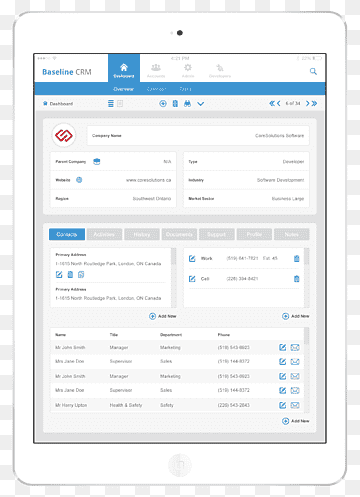Screen dimensions: 360x497
Task: Jump to the first record
Action: [x=272, y=103]
